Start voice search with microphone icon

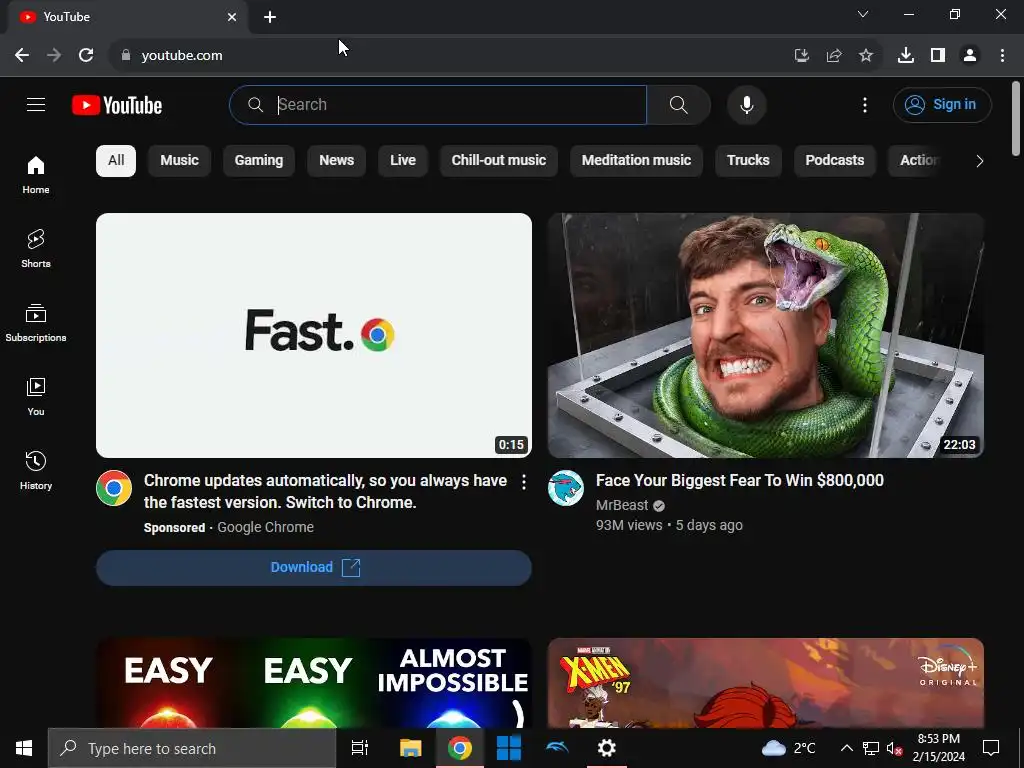click(746, 104)
